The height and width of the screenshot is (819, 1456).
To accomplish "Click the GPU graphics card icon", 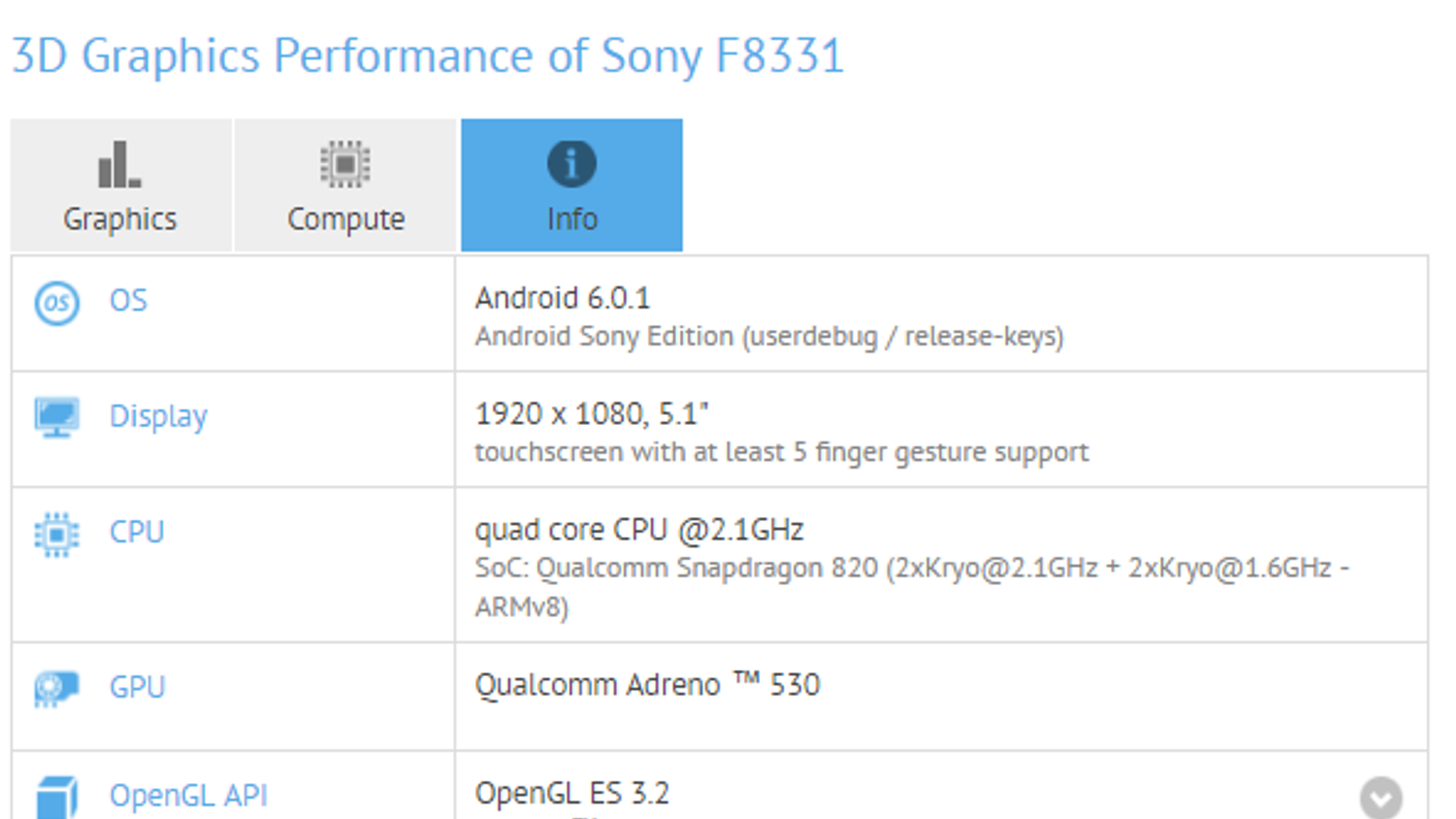I will tap(56, 688).
